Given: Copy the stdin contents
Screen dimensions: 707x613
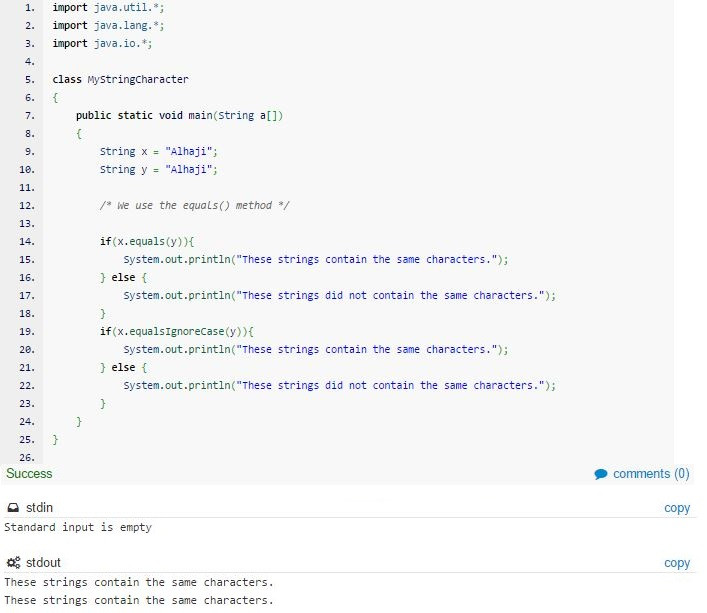Looking at the screenshot, I should coord(677,508).
